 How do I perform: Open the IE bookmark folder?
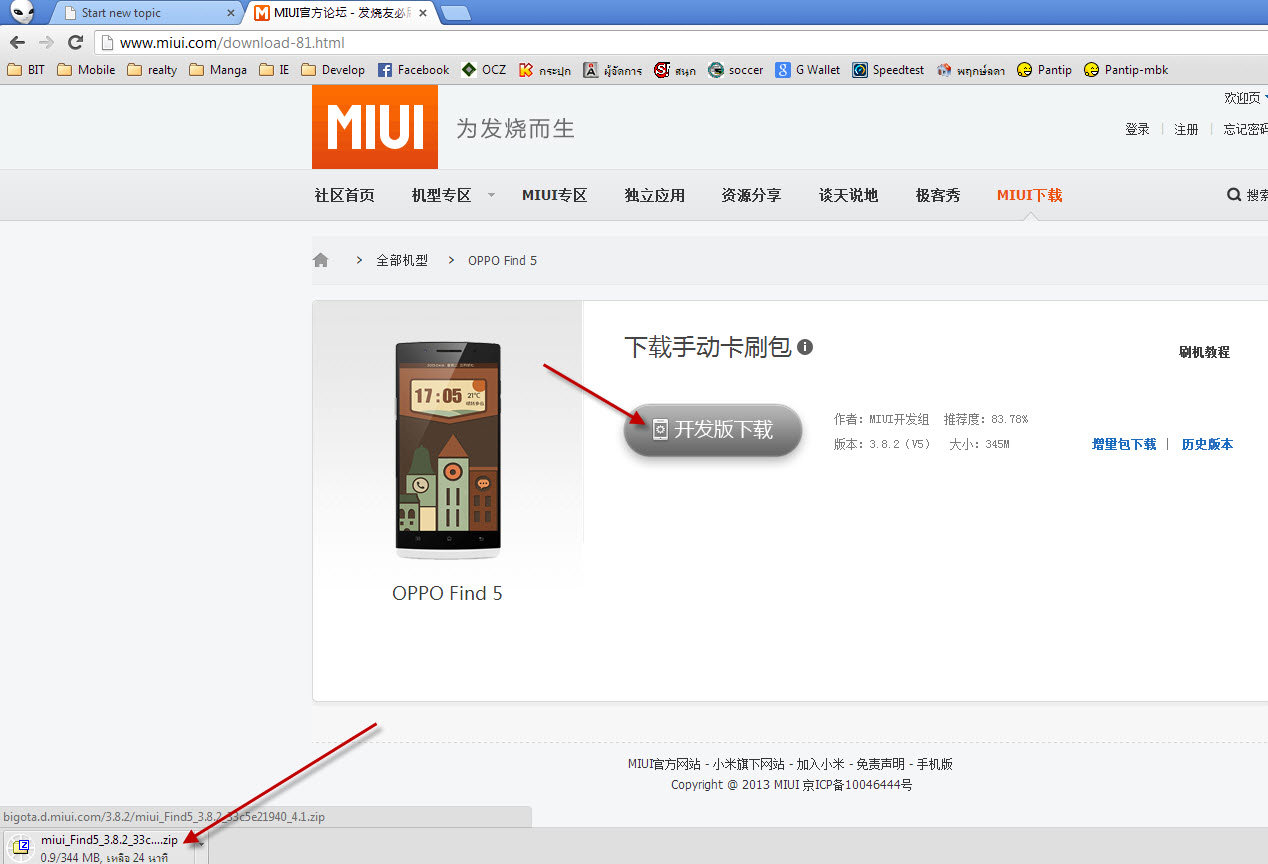274,70
